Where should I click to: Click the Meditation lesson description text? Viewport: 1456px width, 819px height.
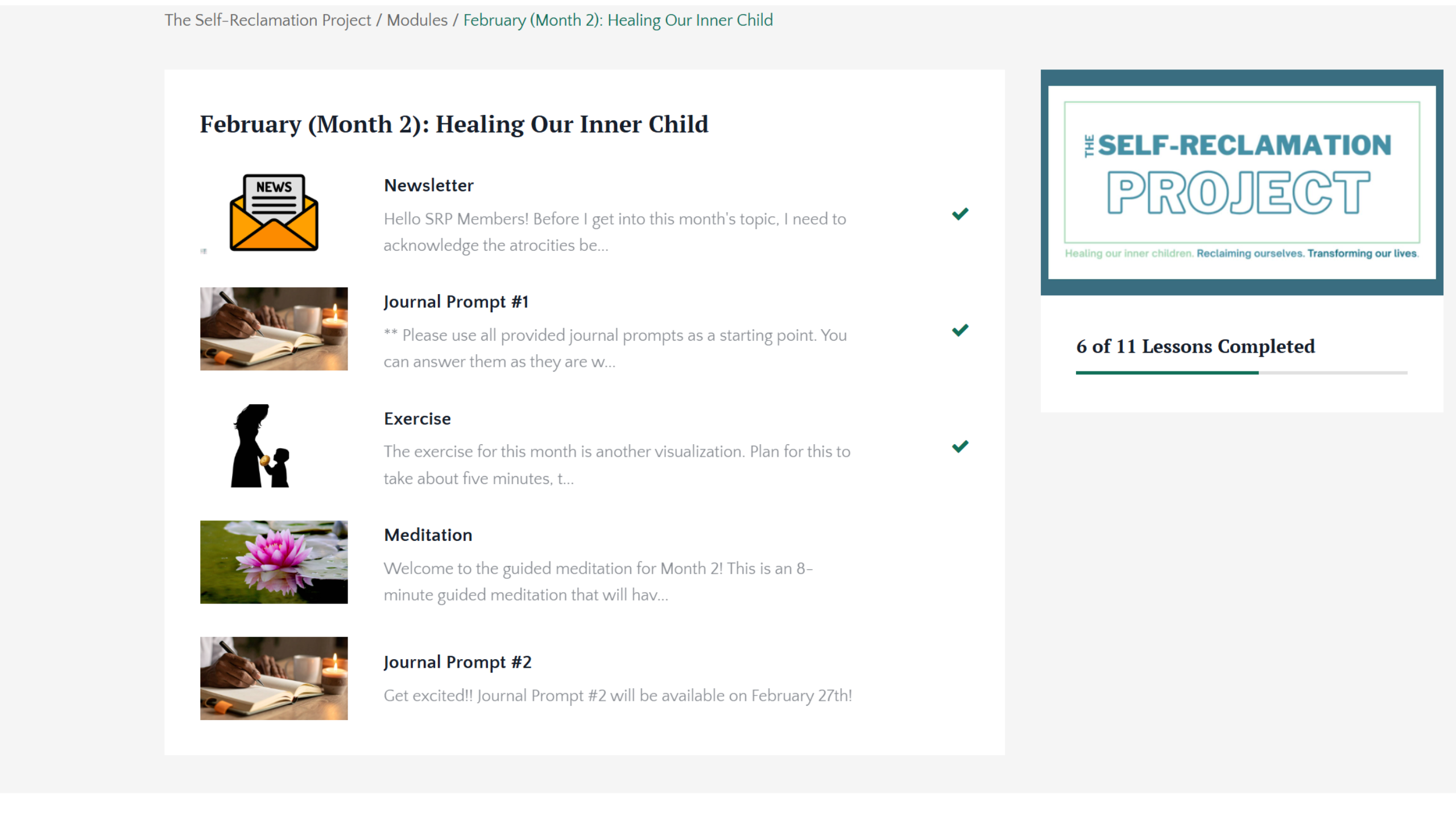click(598, 581)
